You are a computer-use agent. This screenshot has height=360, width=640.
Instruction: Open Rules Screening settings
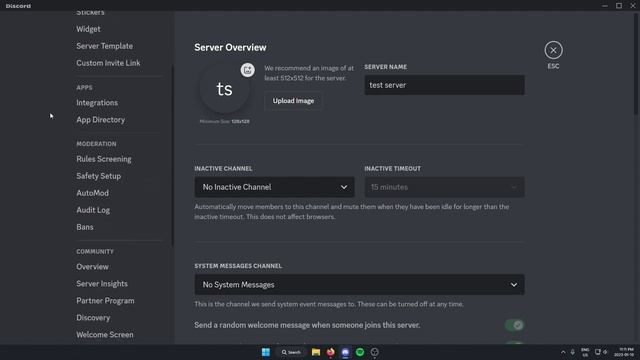click(x=104, y=159)
